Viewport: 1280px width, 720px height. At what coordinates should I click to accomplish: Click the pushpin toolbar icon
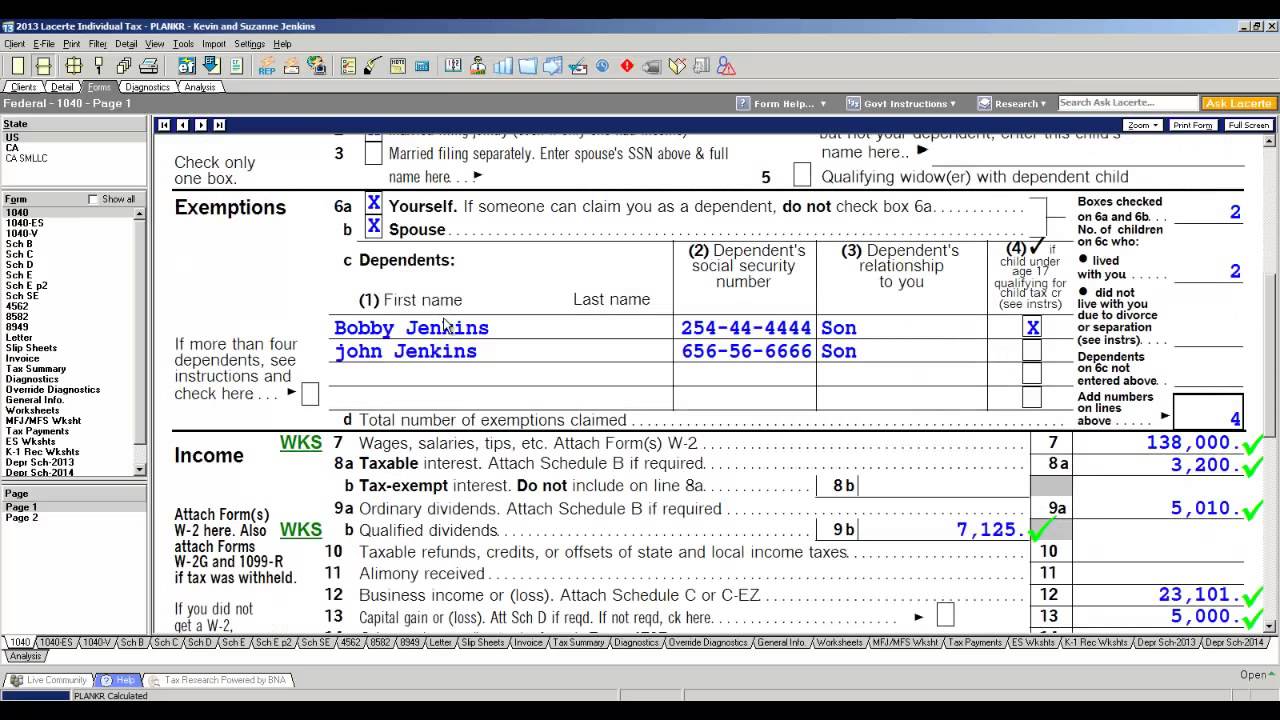(x=98, y=66)
